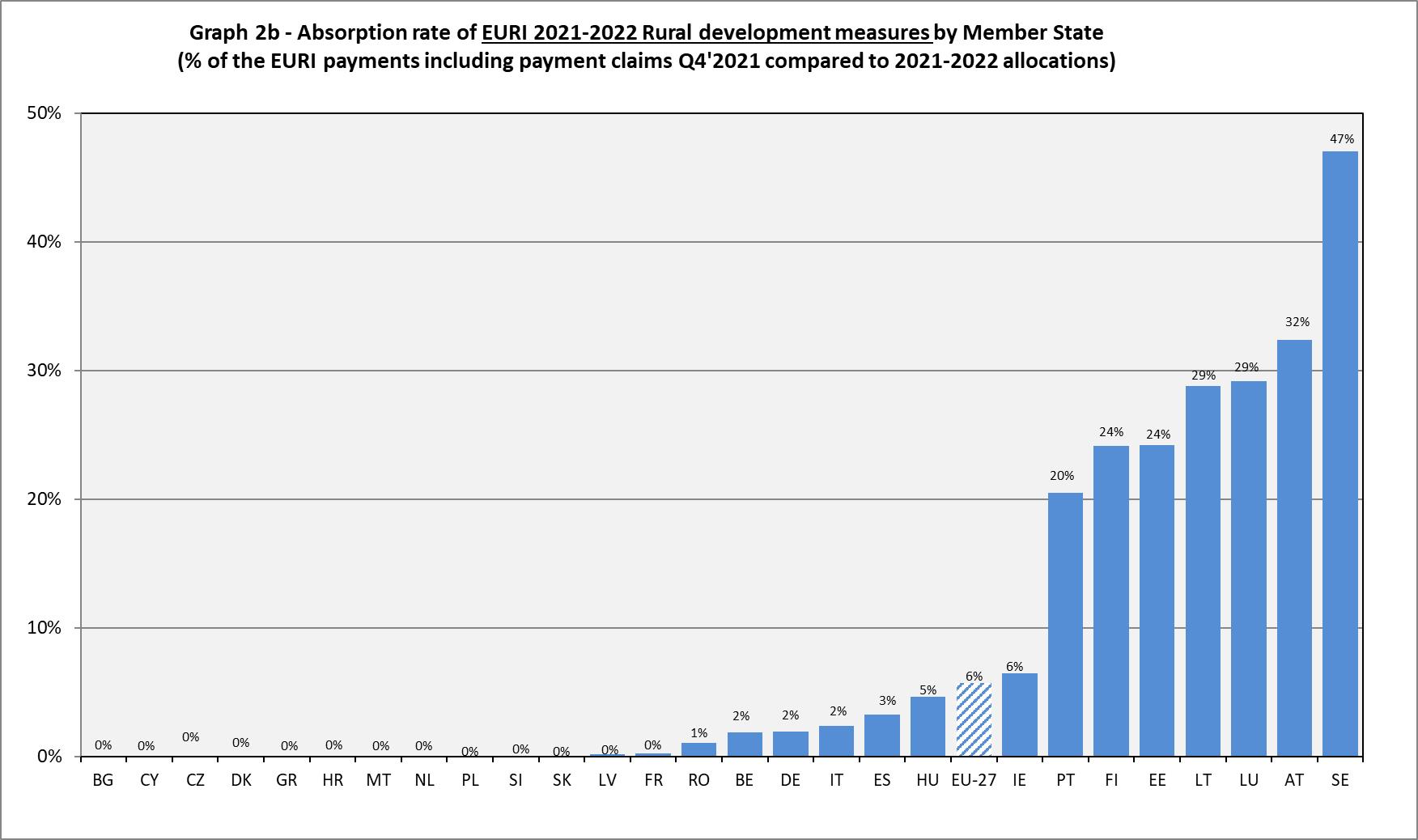Click the IE bar next to EU-27

click(x=1019, y=715)
